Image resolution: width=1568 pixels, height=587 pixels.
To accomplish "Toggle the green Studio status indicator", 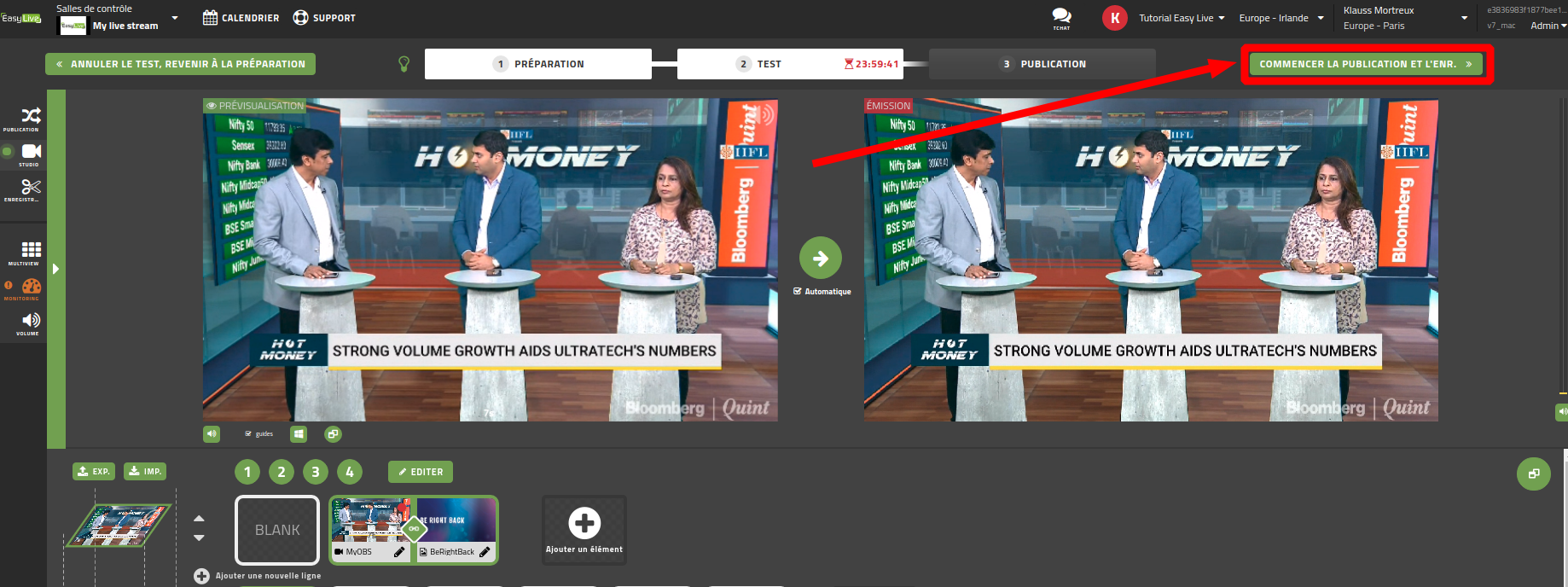I will pos(8,152).
